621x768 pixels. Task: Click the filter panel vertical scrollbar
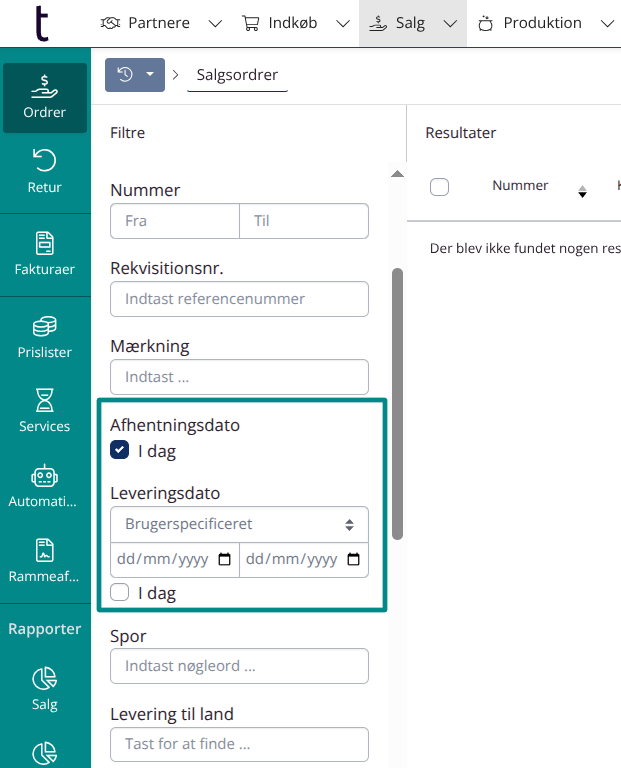[x=397, y=400]
